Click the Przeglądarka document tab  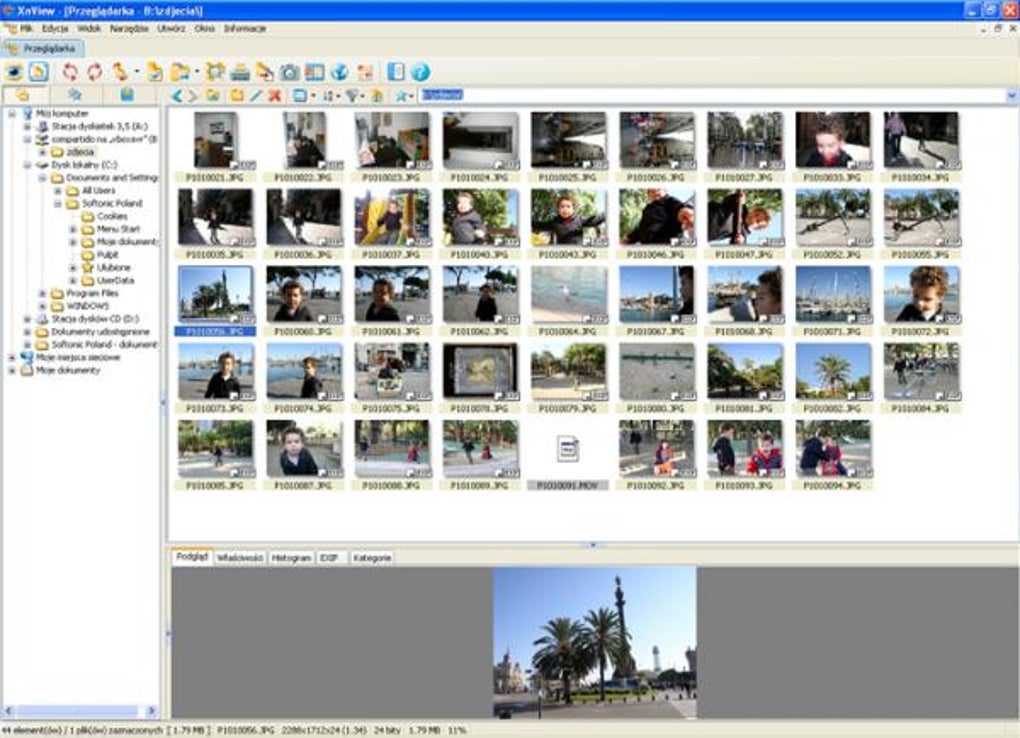pyautogui.click(x=42, y=49)
